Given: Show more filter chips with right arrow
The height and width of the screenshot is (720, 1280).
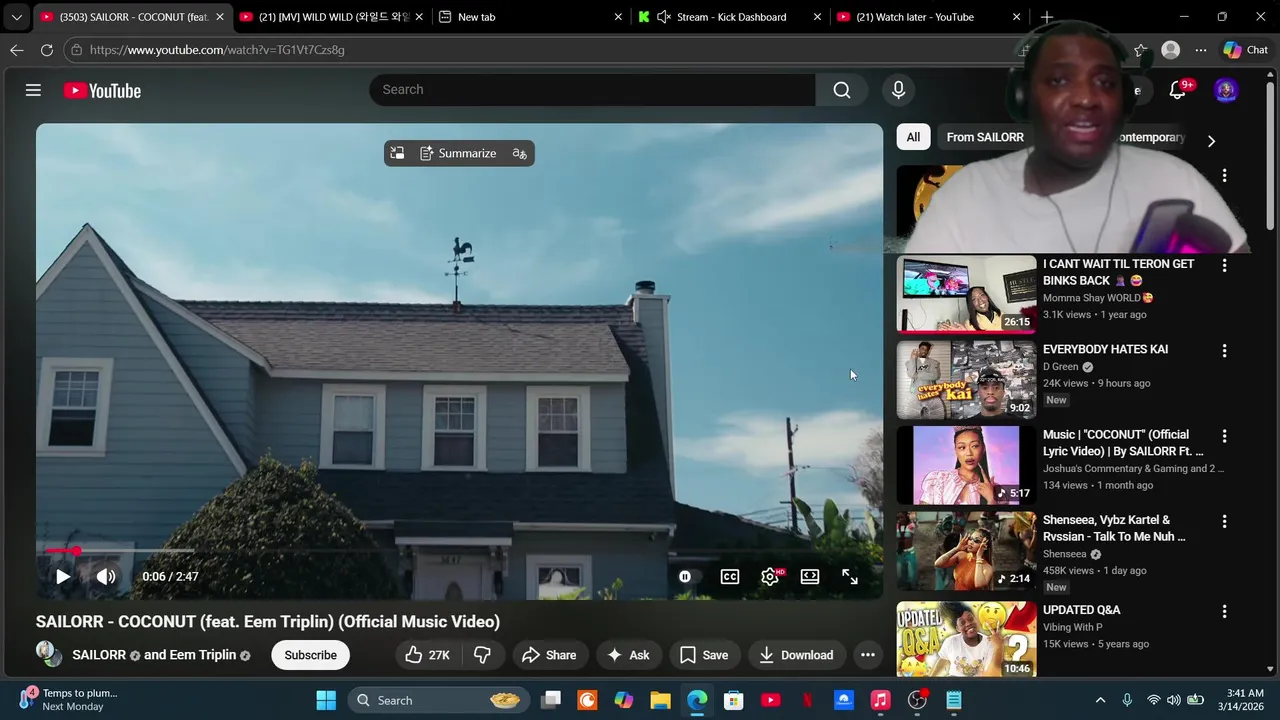Looking at the screenshot, I should (1211, 141).
